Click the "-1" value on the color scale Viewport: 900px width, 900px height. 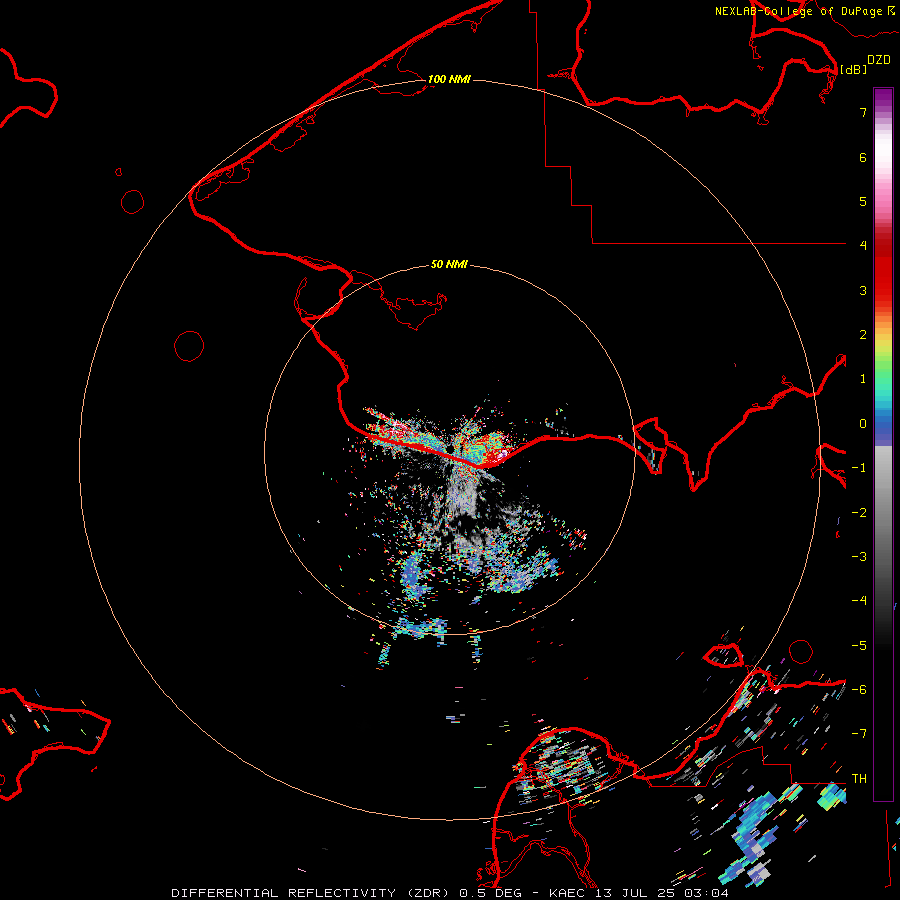pos(859,468)
